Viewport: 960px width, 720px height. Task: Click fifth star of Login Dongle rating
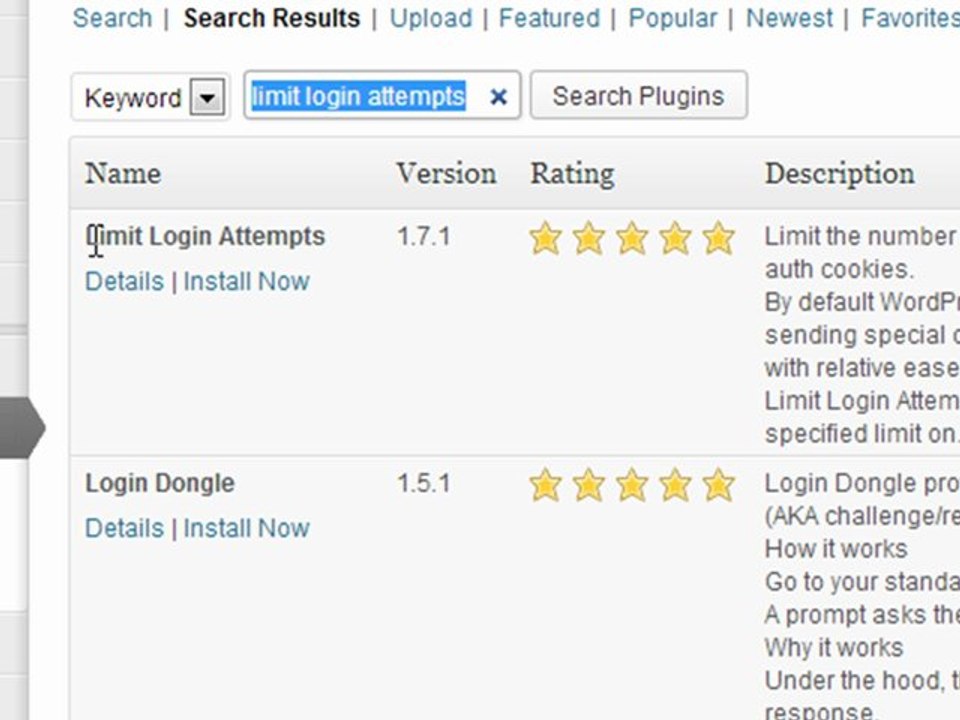pyautogui.click(x=718, y=485)
